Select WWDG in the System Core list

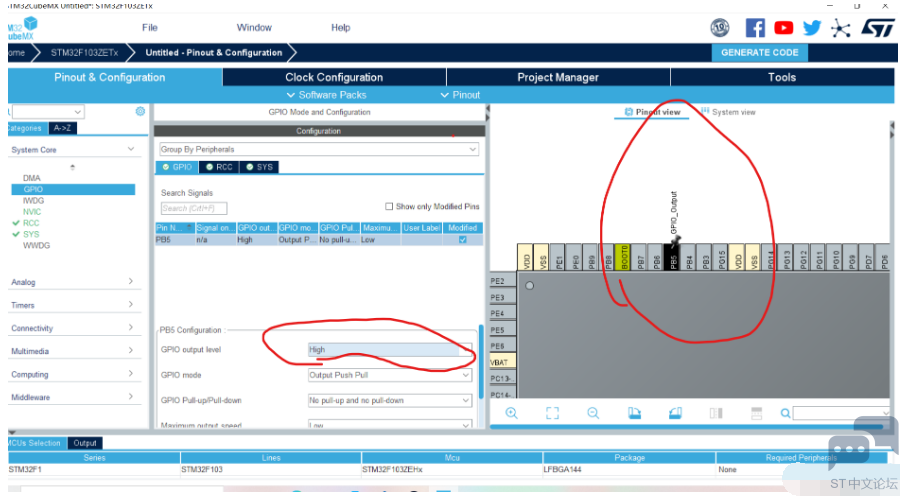pyautogui.click(x=36, y=245)
